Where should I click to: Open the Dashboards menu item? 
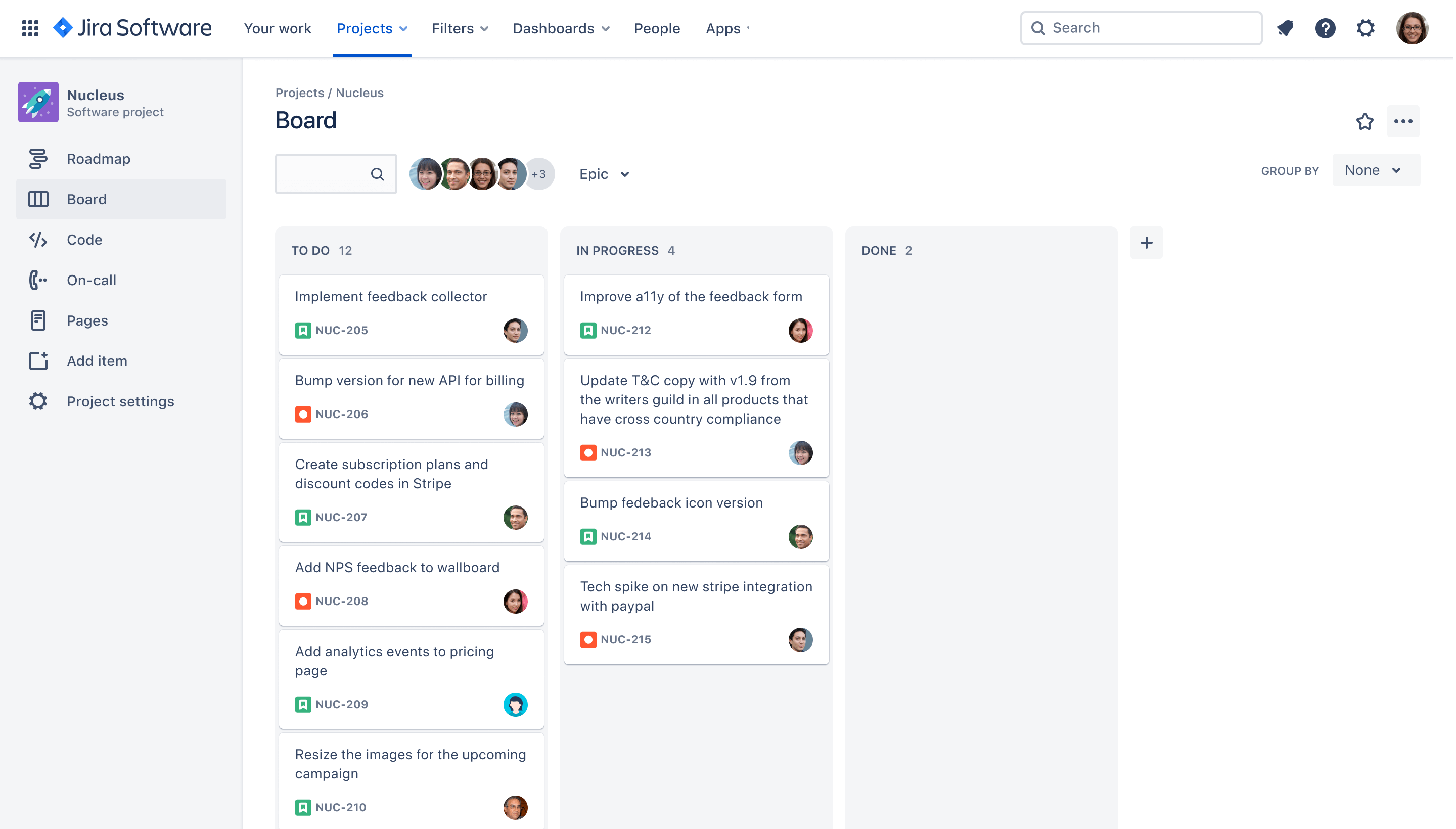[x=561, y=28]
